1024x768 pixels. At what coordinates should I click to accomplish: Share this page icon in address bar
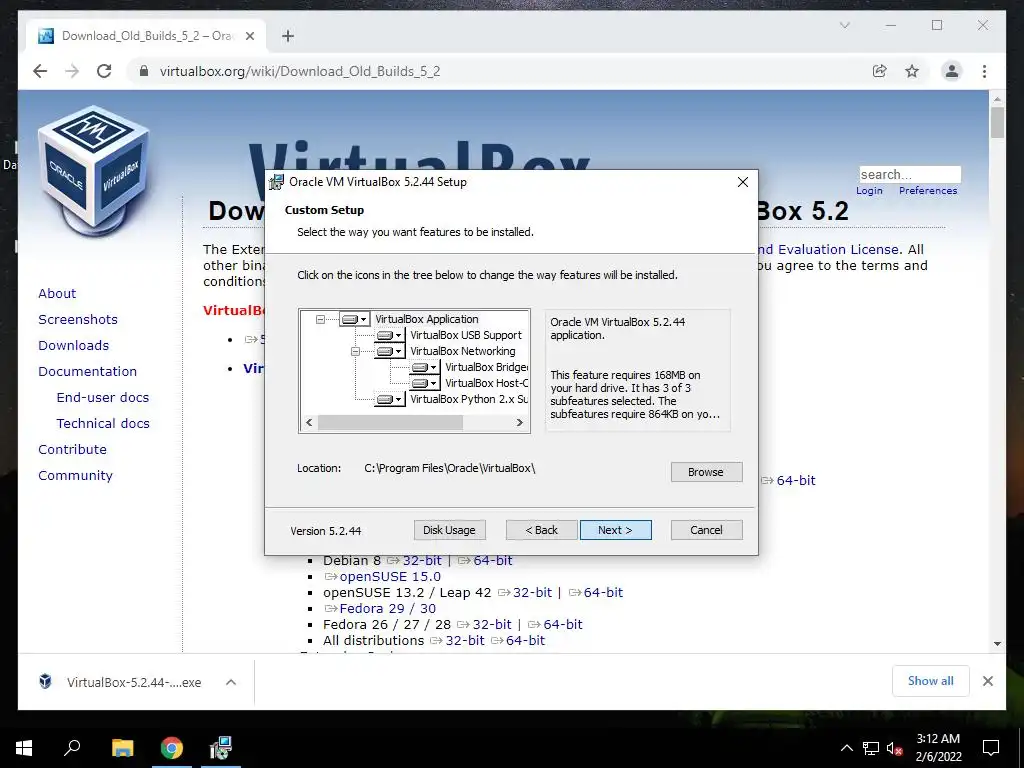(x=880, y=71)
